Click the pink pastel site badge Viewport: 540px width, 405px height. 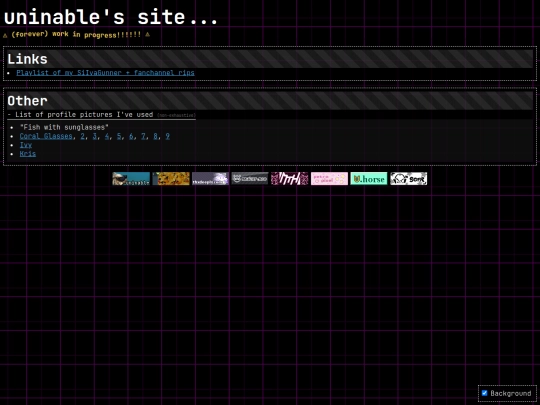(x=329, y=179)
